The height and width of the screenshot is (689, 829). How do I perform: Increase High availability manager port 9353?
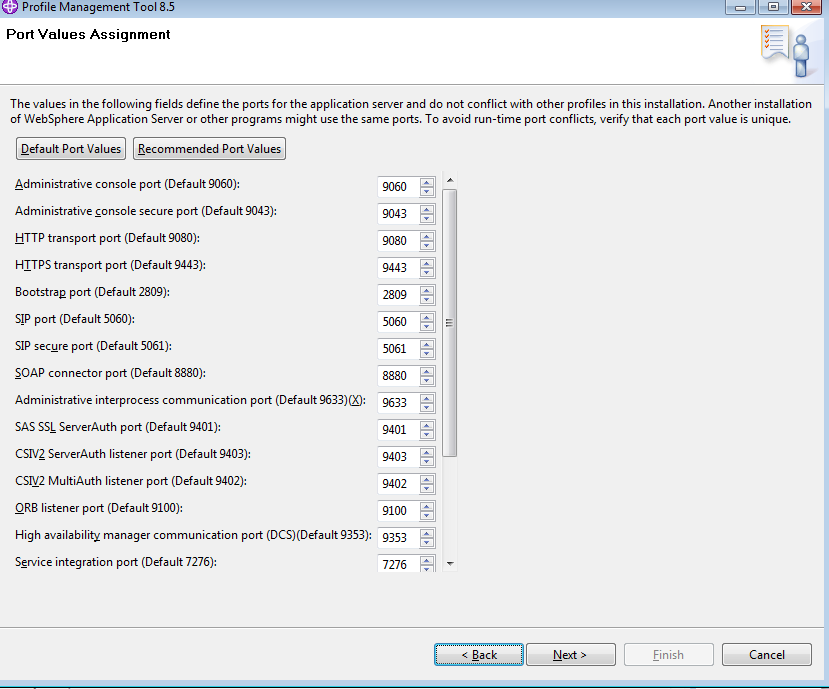click(x=427, y=533)
